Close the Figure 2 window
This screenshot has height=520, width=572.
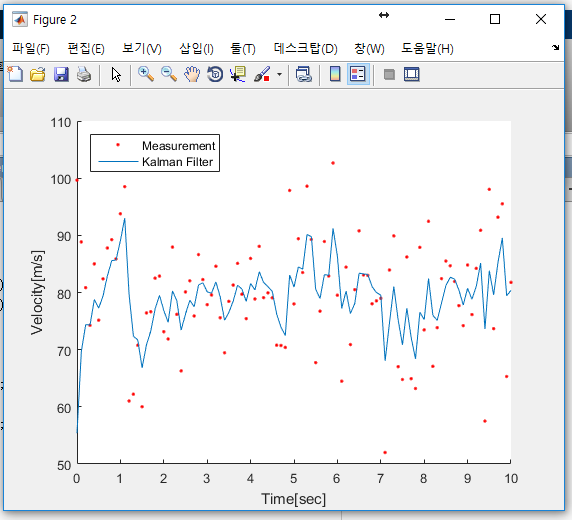(x=541, y=19)
